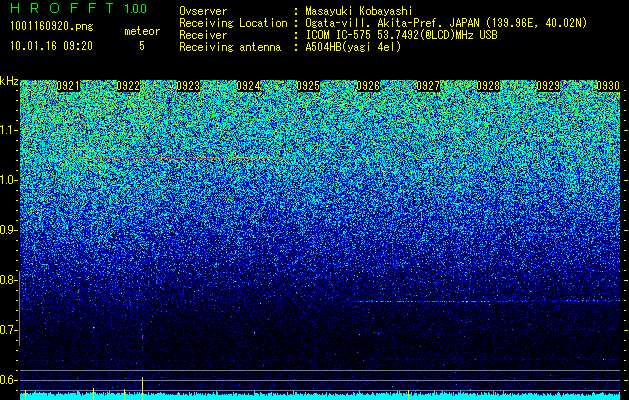The image size is (629, 400).
Task: Select the file name 1001160920.png
Action: [x=52, y=26]
